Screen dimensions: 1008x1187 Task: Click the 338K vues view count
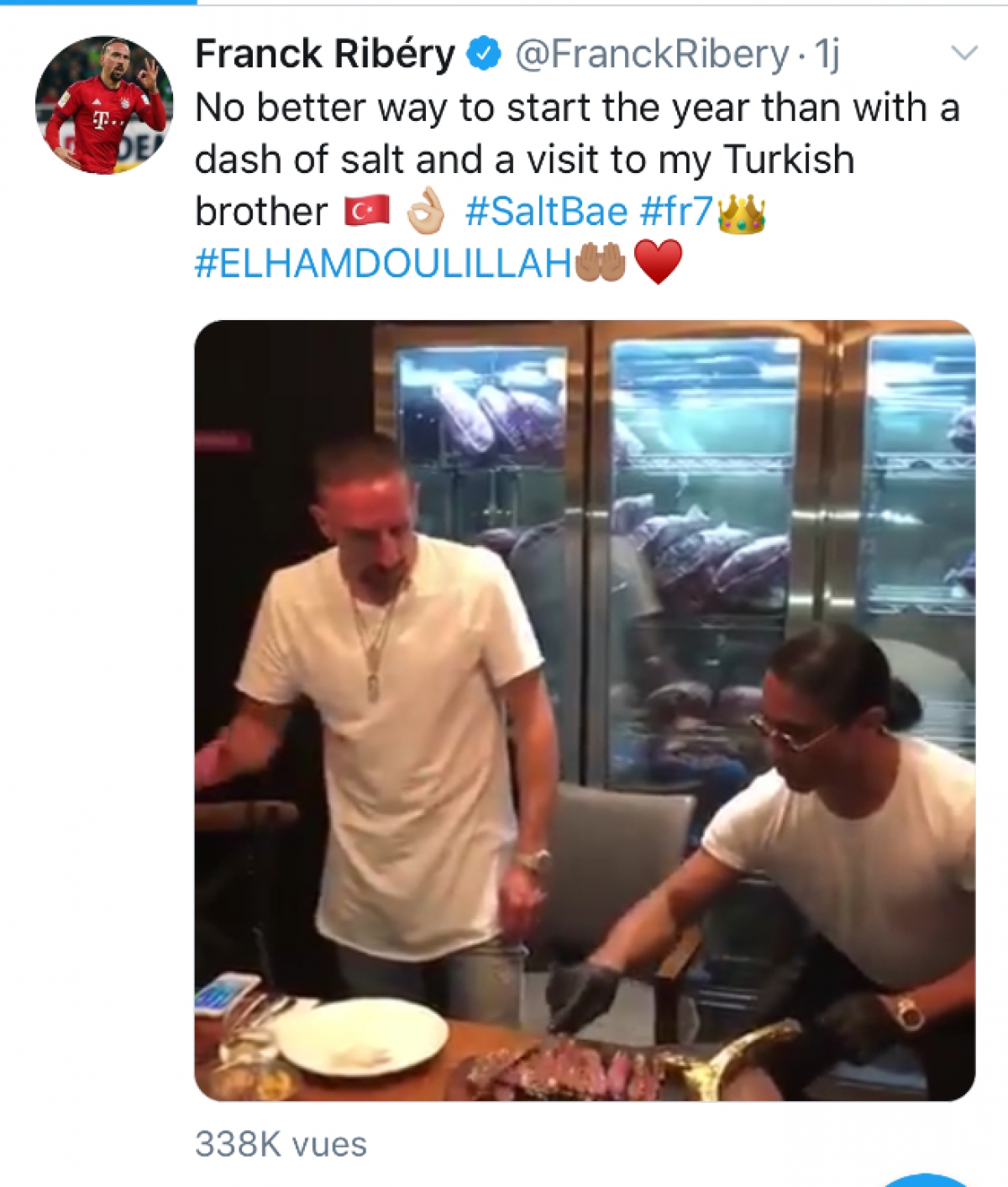(x=281, y=1144)
